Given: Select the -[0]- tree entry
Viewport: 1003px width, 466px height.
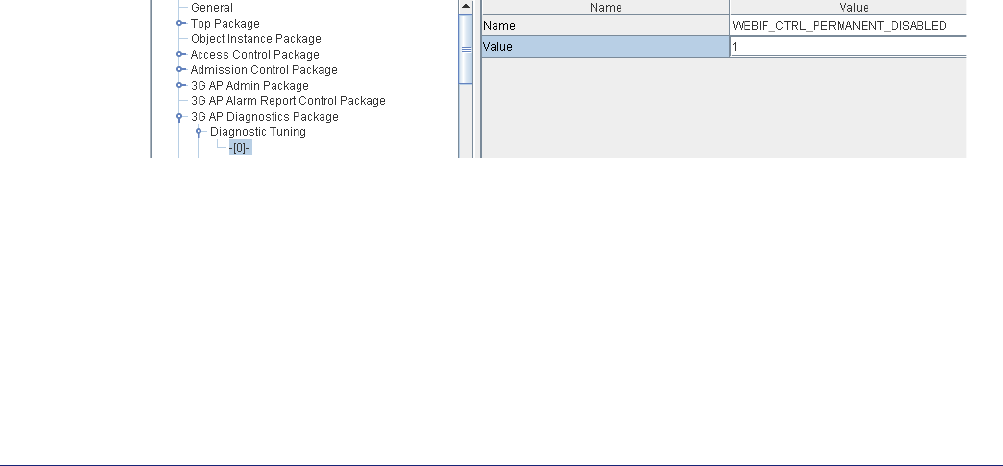Looking at the screenshot, I should pos(240,148).
